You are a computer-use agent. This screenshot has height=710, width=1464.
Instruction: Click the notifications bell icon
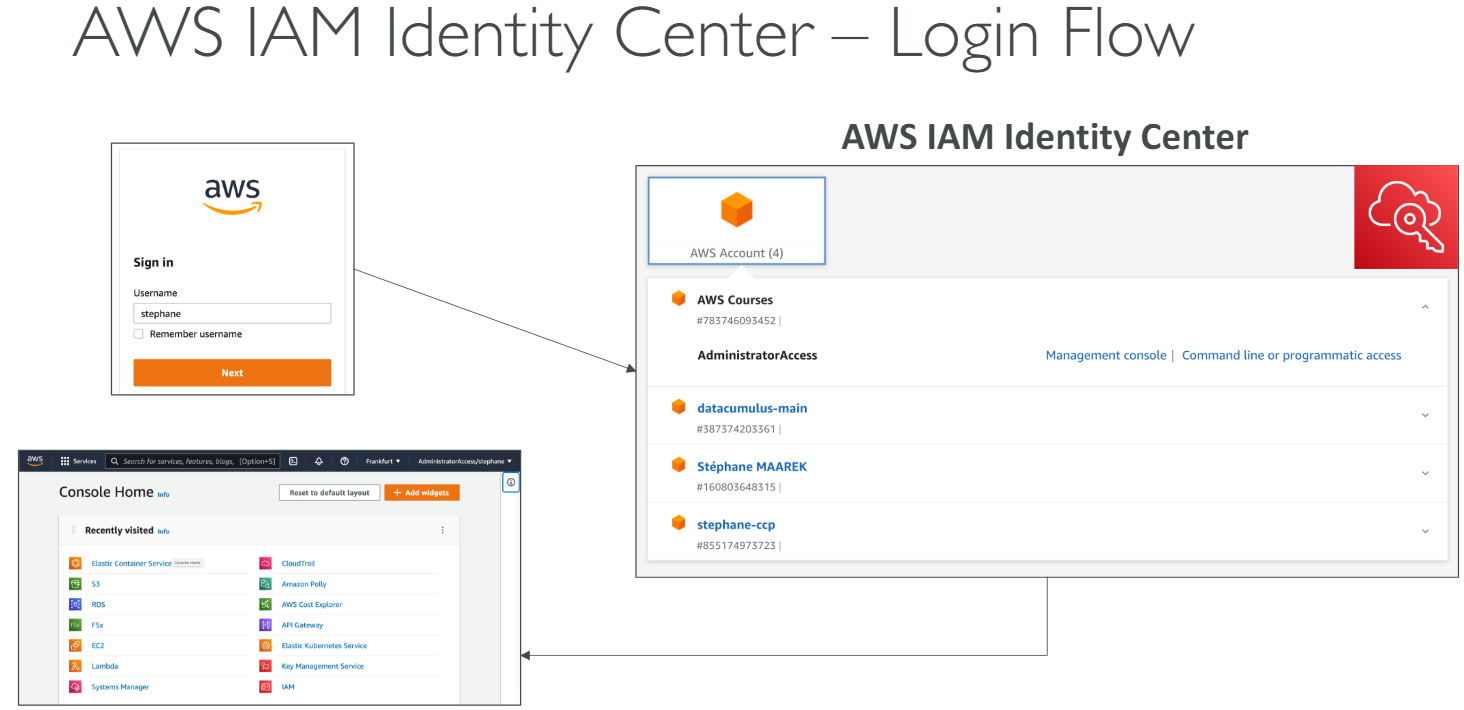319,461
